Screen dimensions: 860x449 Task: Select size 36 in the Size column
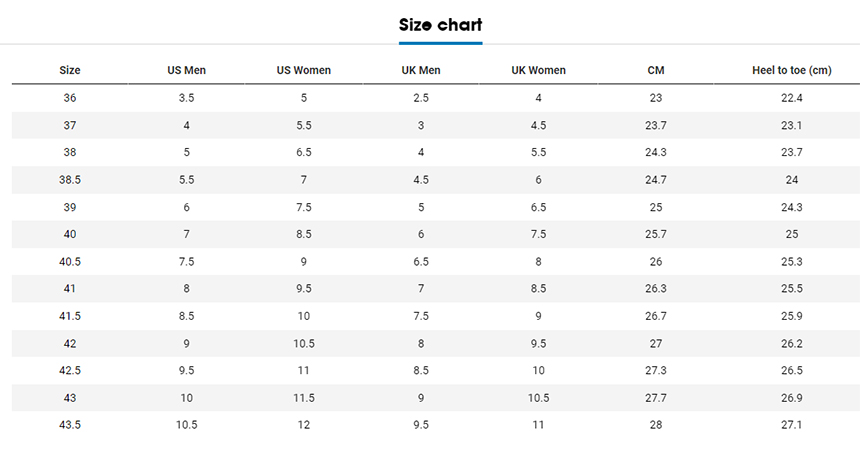click(x=70, y=98)
